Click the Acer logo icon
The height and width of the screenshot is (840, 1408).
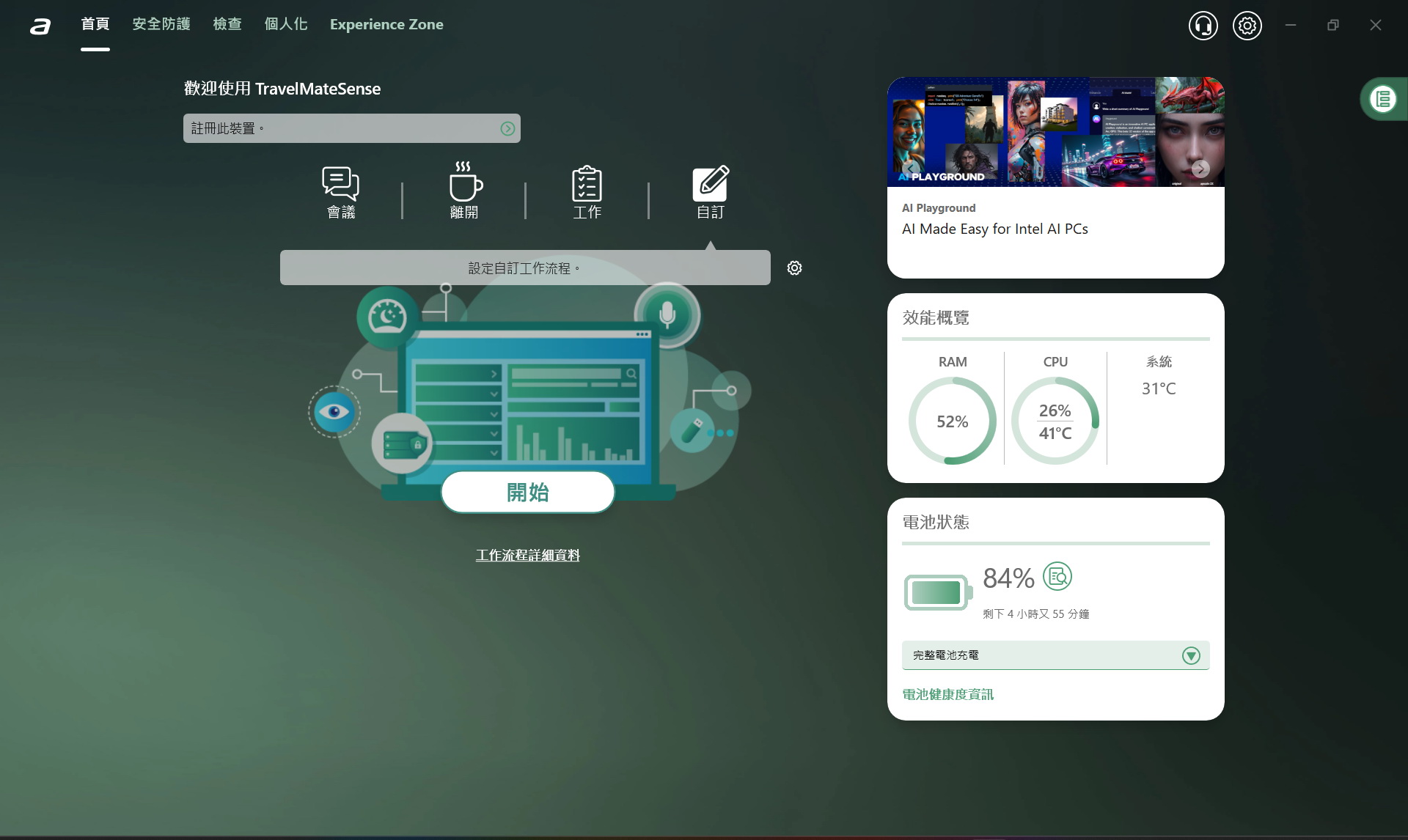[x=40, y=27]
